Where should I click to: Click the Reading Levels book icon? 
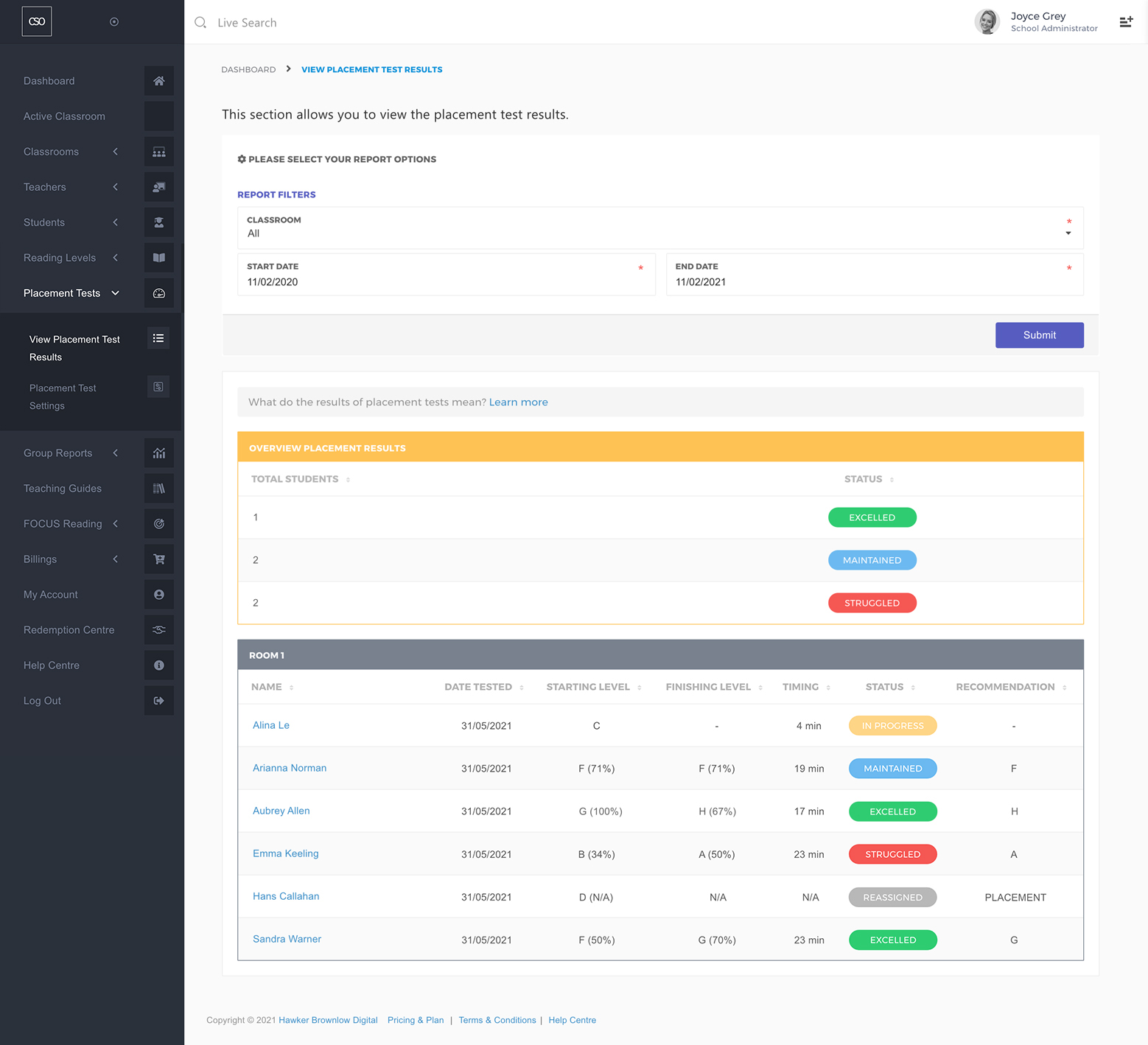click(x=158, y=258)
